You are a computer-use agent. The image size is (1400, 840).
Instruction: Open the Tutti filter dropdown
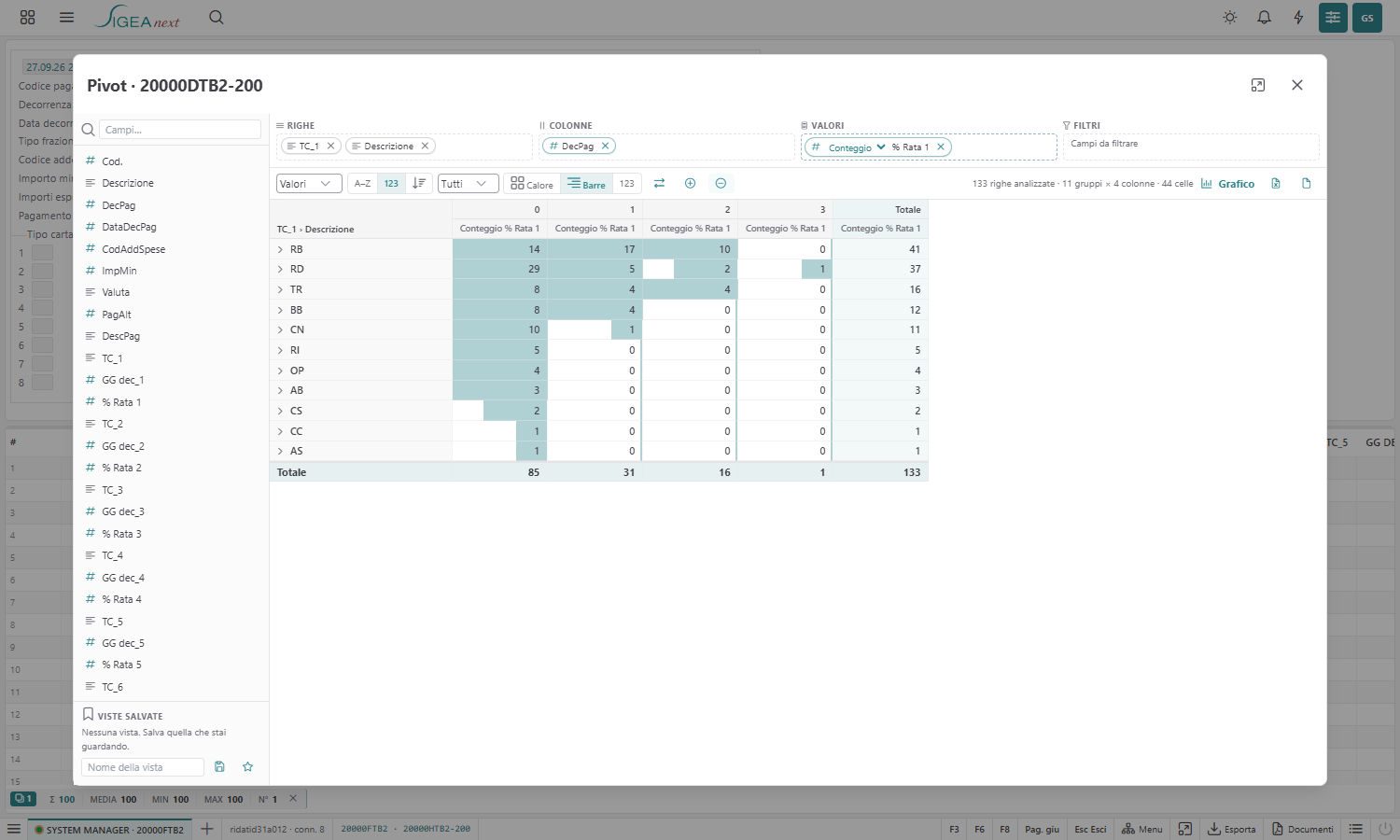(x=468, y=184)
